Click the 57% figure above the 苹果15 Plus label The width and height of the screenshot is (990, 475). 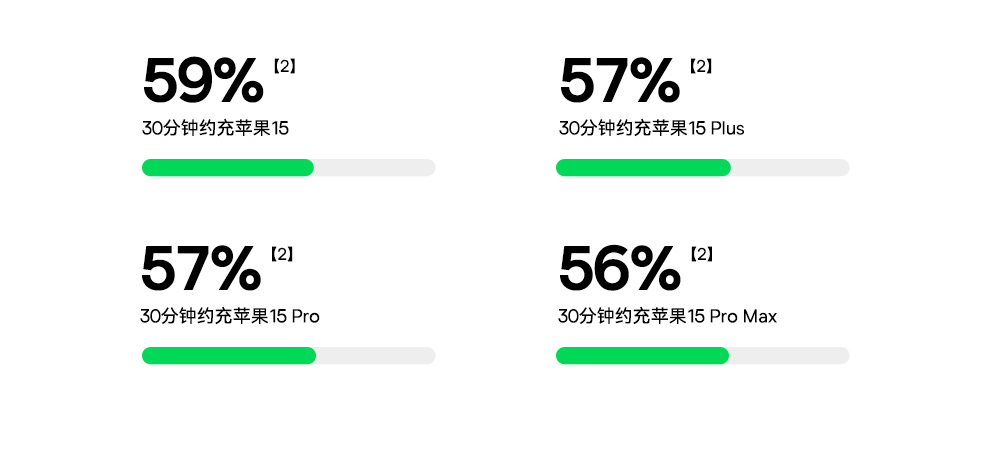[x=618, y=81]
